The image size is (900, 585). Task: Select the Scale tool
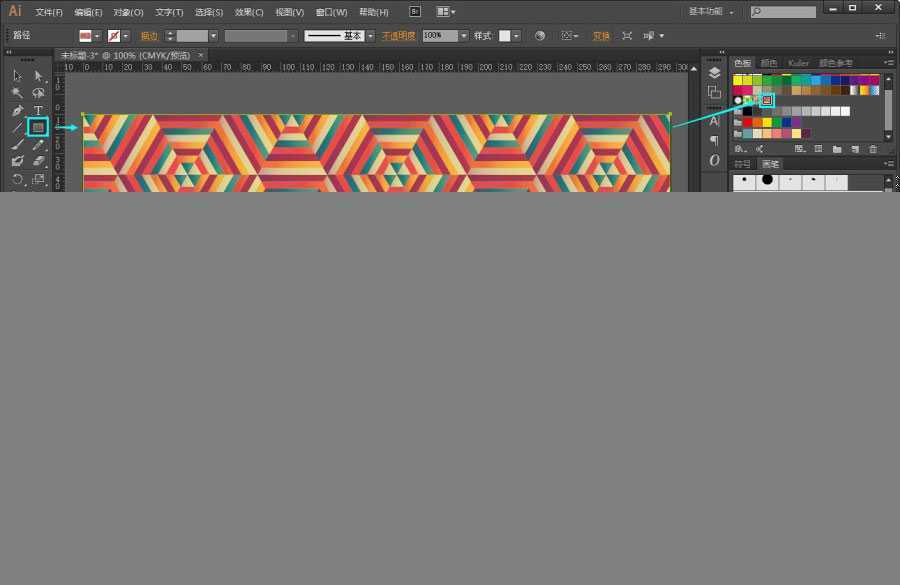[x=38, y=179]
